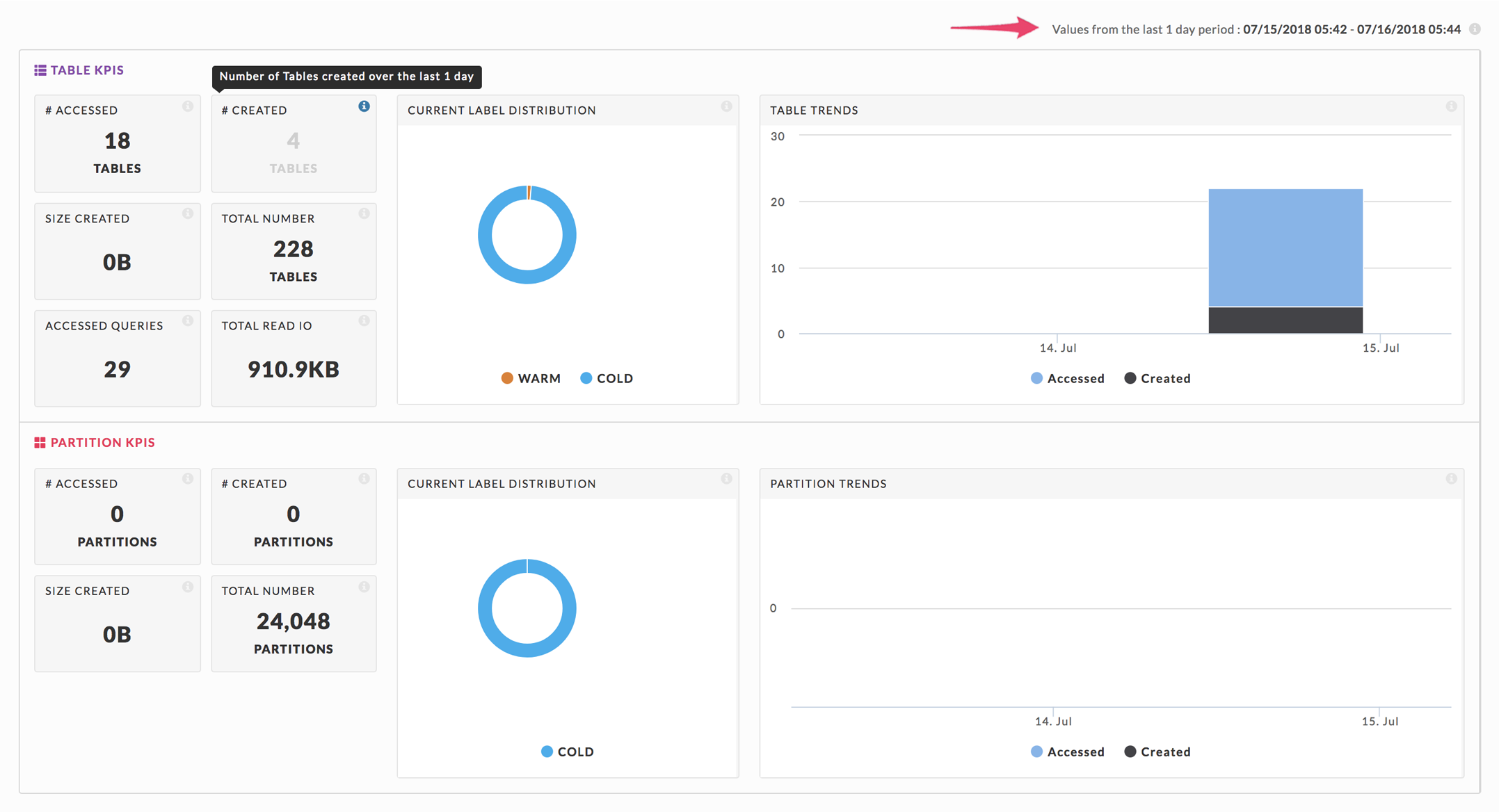The width and height of the screenshot is (1499, 812).
Task: Click the 24,048 total partitions value
Action: pyautogui.click(x=294, y=621)
